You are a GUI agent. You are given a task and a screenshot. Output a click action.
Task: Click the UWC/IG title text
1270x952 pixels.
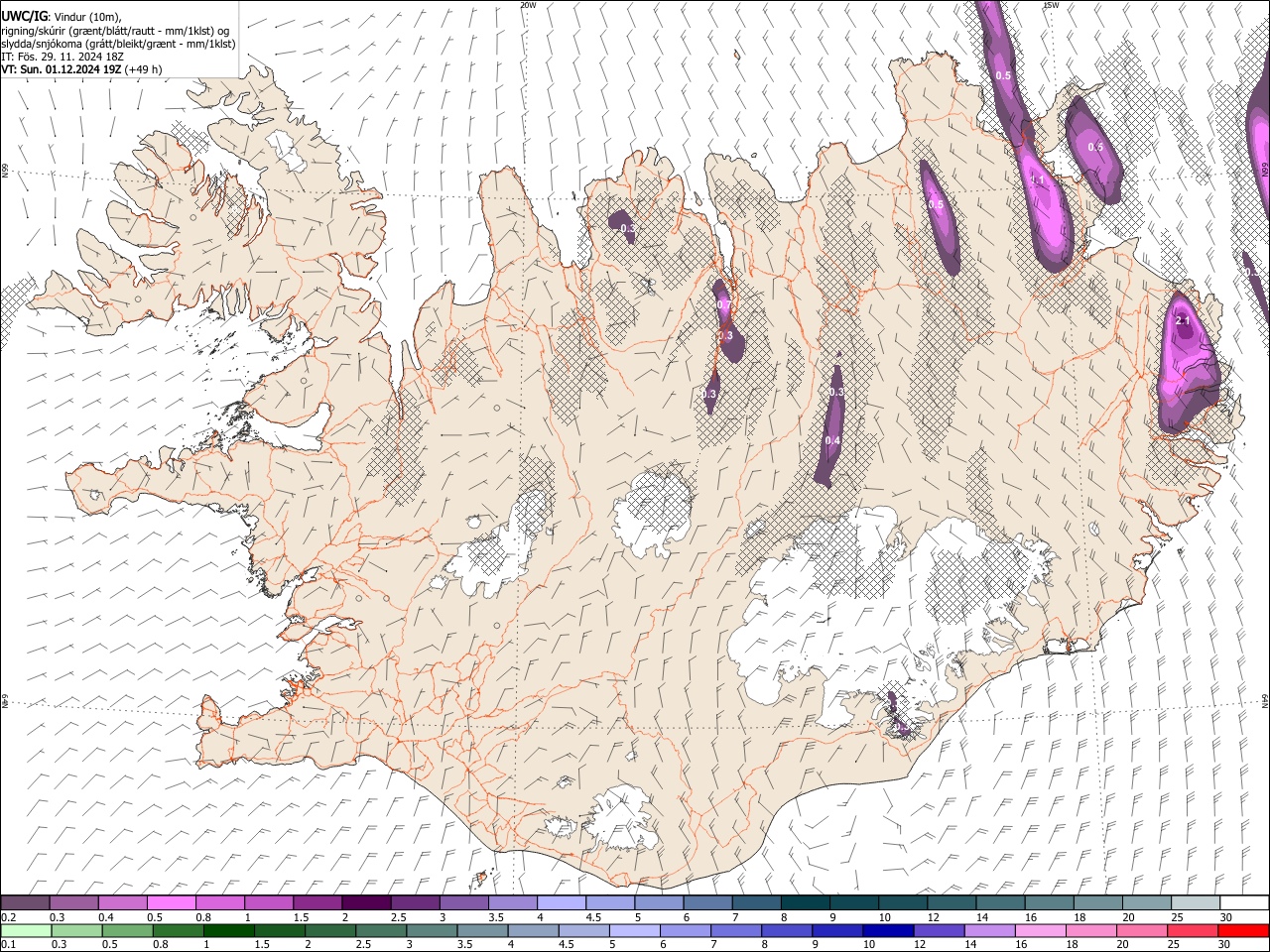(24, 16)
